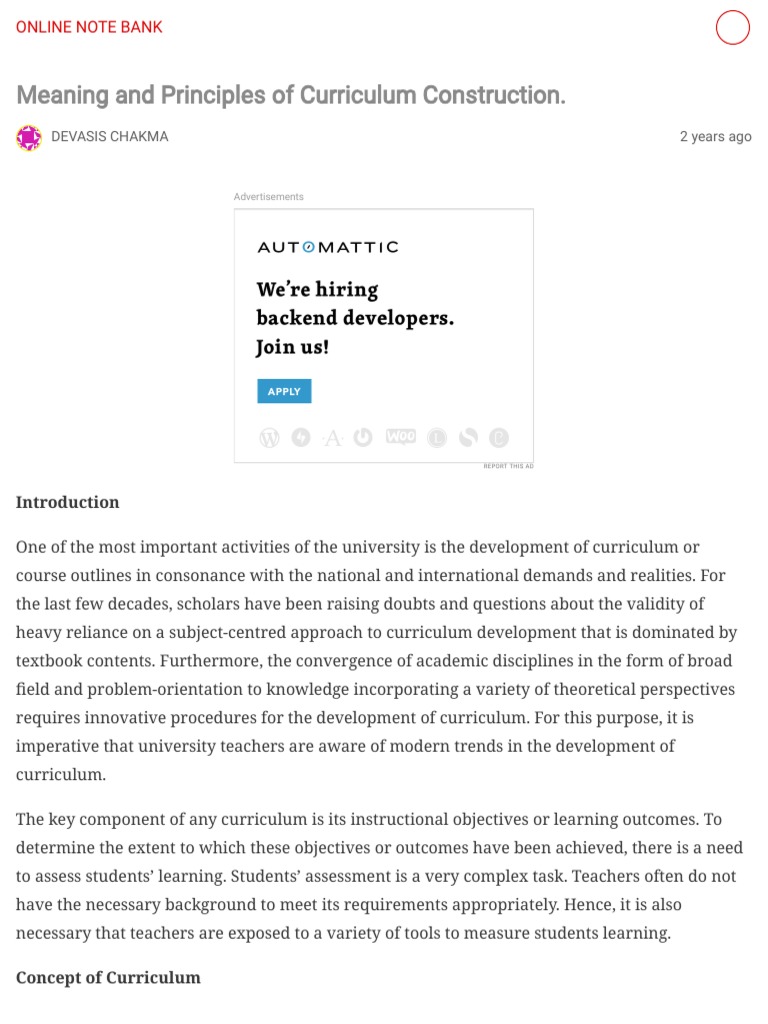Image resolution: width=768 pixels, height=1024 pixels.
Task: Click the red circle button at top right
Action: (x=733, y=28)
